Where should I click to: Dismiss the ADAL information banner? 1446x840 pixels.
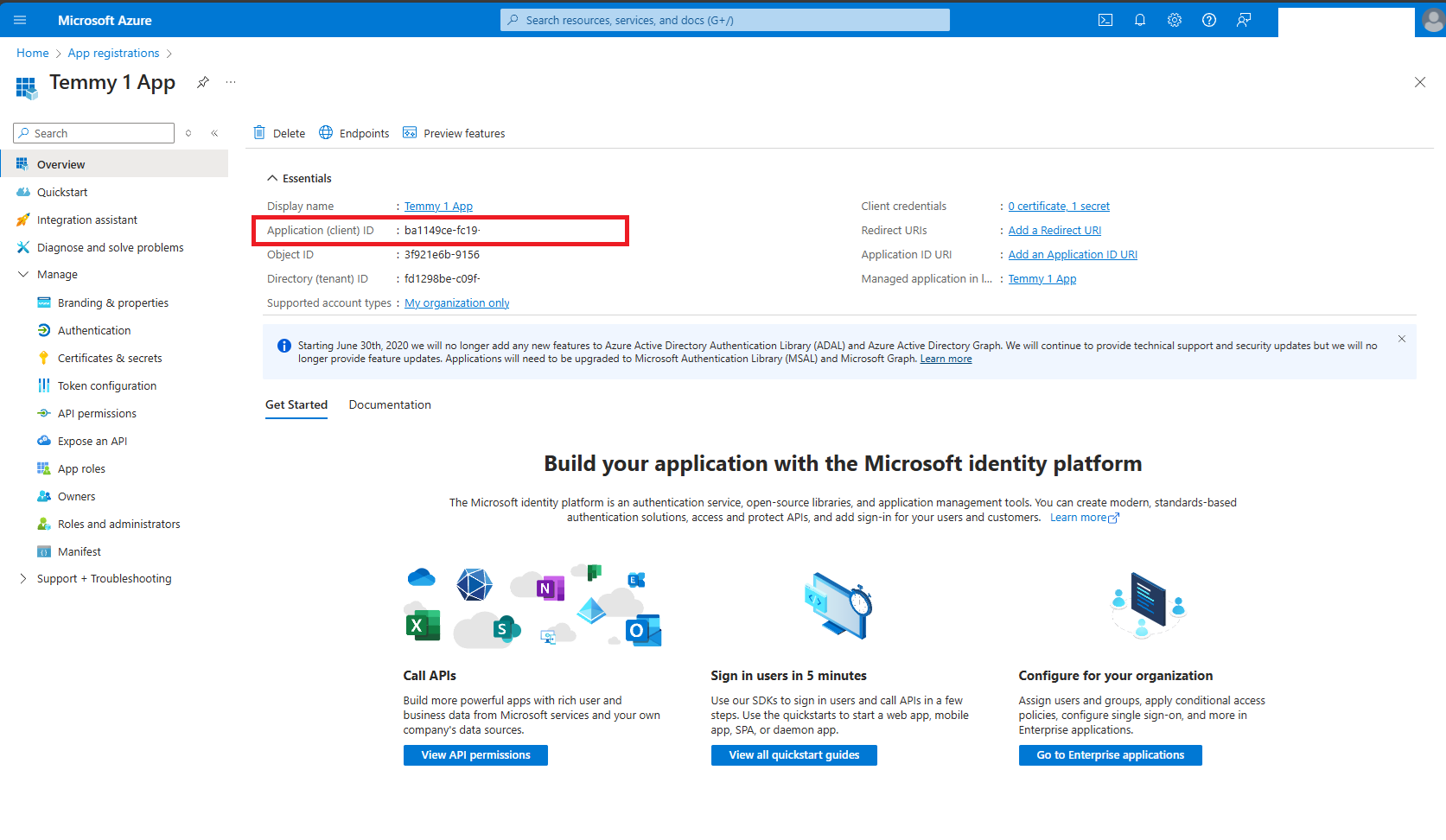pos(1402,339)
